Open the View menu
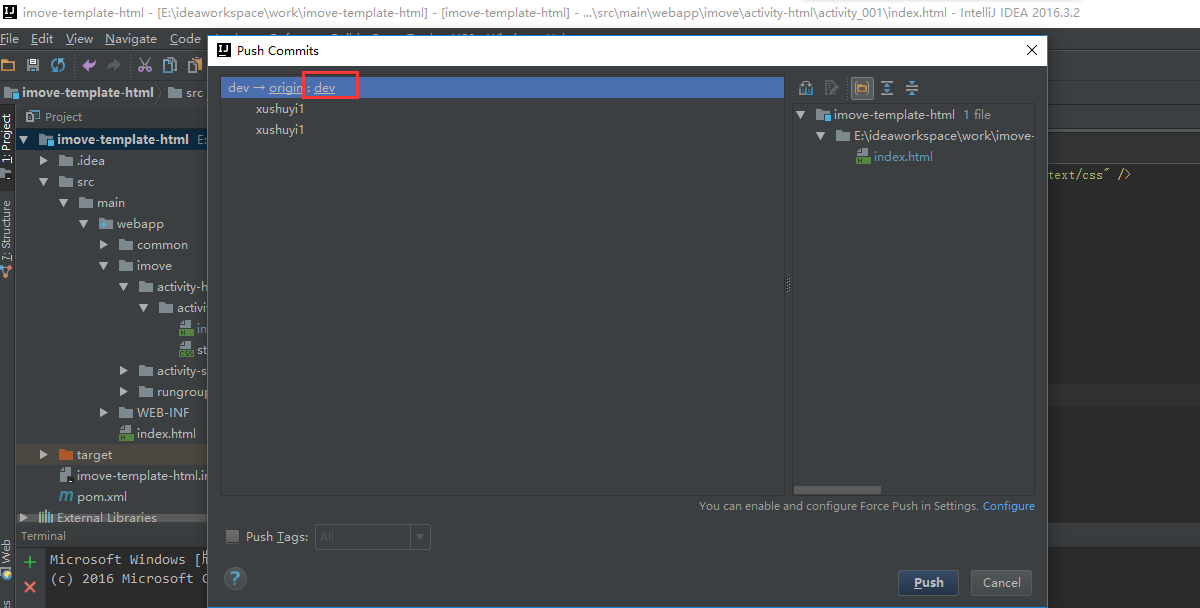Screen dimensions: 1200x608 pos(79,39)
